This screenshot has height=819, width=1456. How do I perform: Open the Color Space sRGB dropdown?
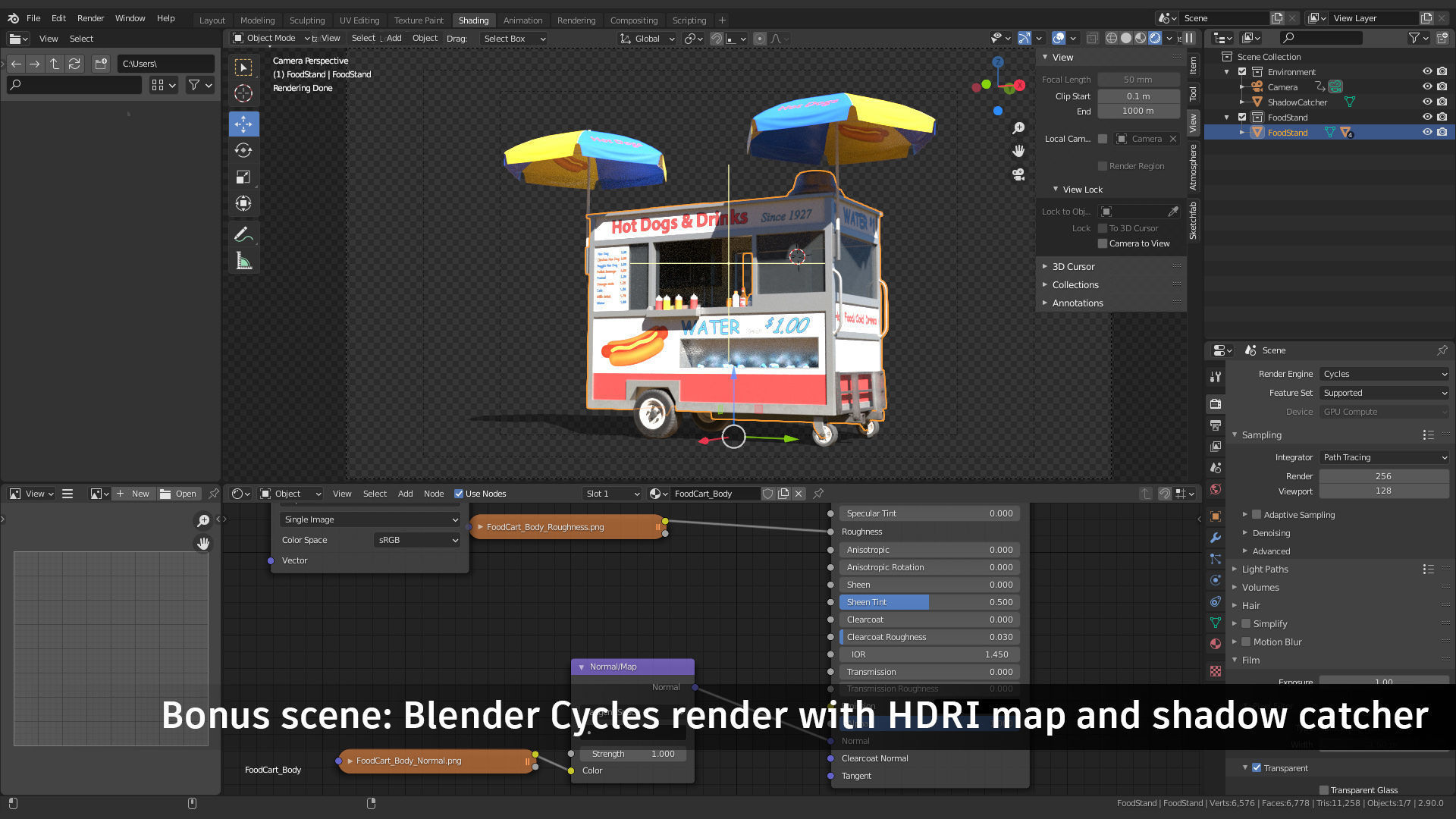(x=418, y=540)
